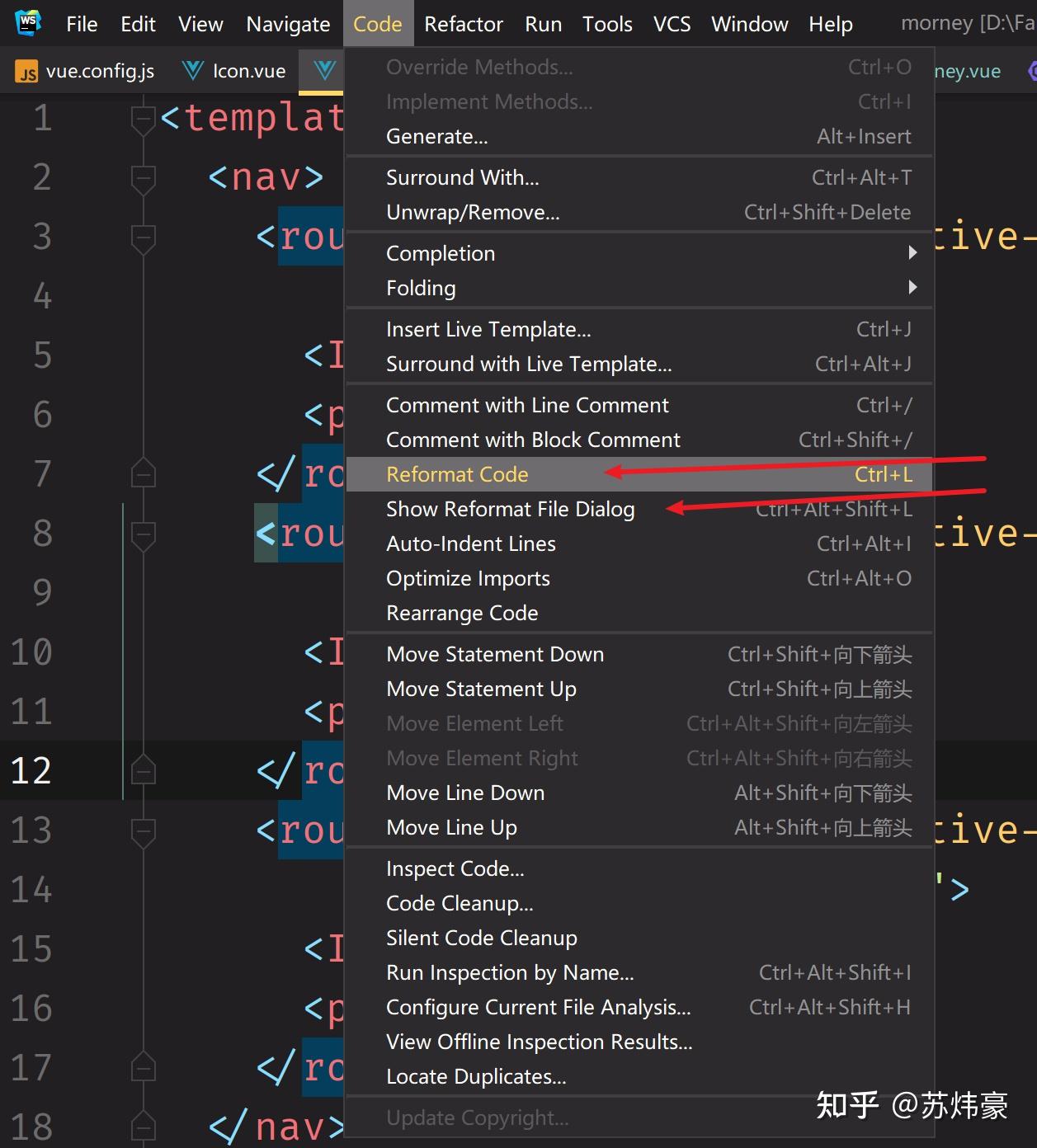Viewport: 1037px width, 1148px height.
Task: Click line number 18 in gutter
Action: coord(31,1127)
